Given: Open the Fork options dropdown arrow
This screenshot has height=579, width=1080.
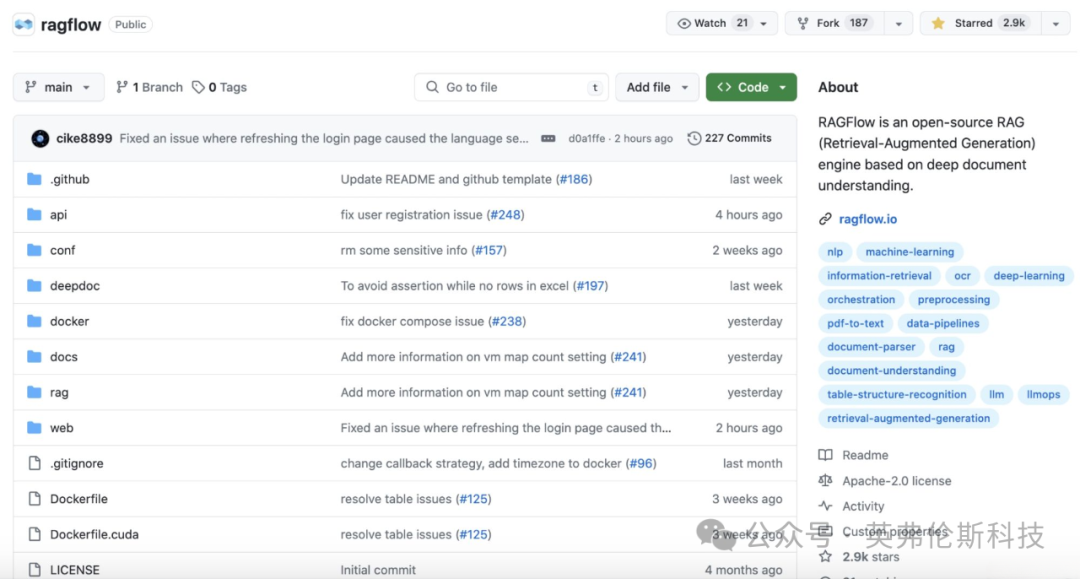Looking at the screenshot, I should [899, 23].
